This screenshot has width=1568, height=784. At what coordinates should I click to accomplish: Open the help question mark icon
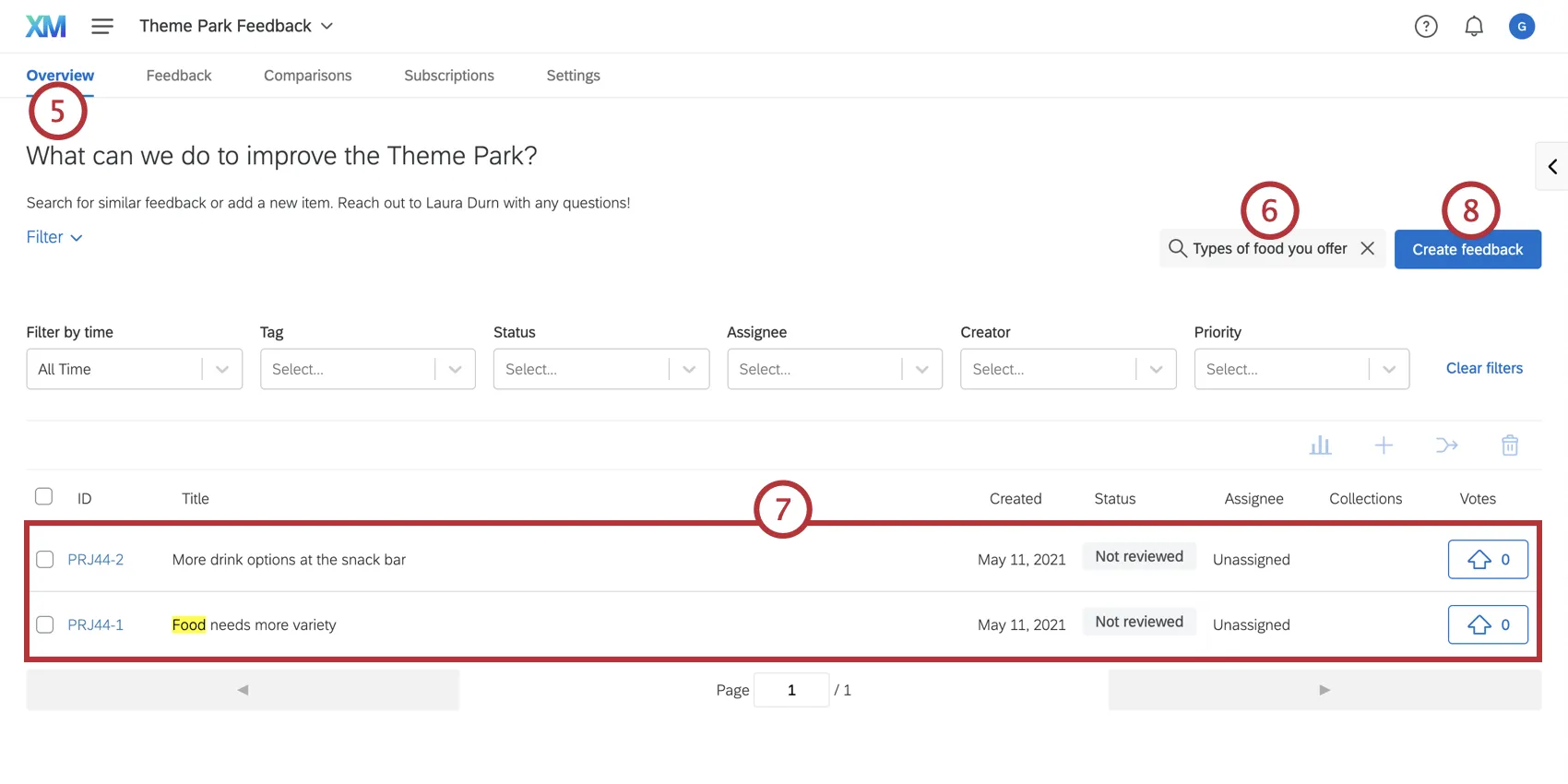(1426, 27)
